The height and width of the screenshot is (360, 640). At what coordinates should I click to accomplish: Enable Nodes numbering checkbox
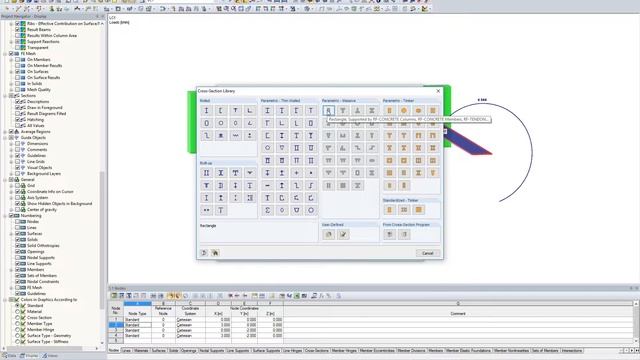[18, 222]
